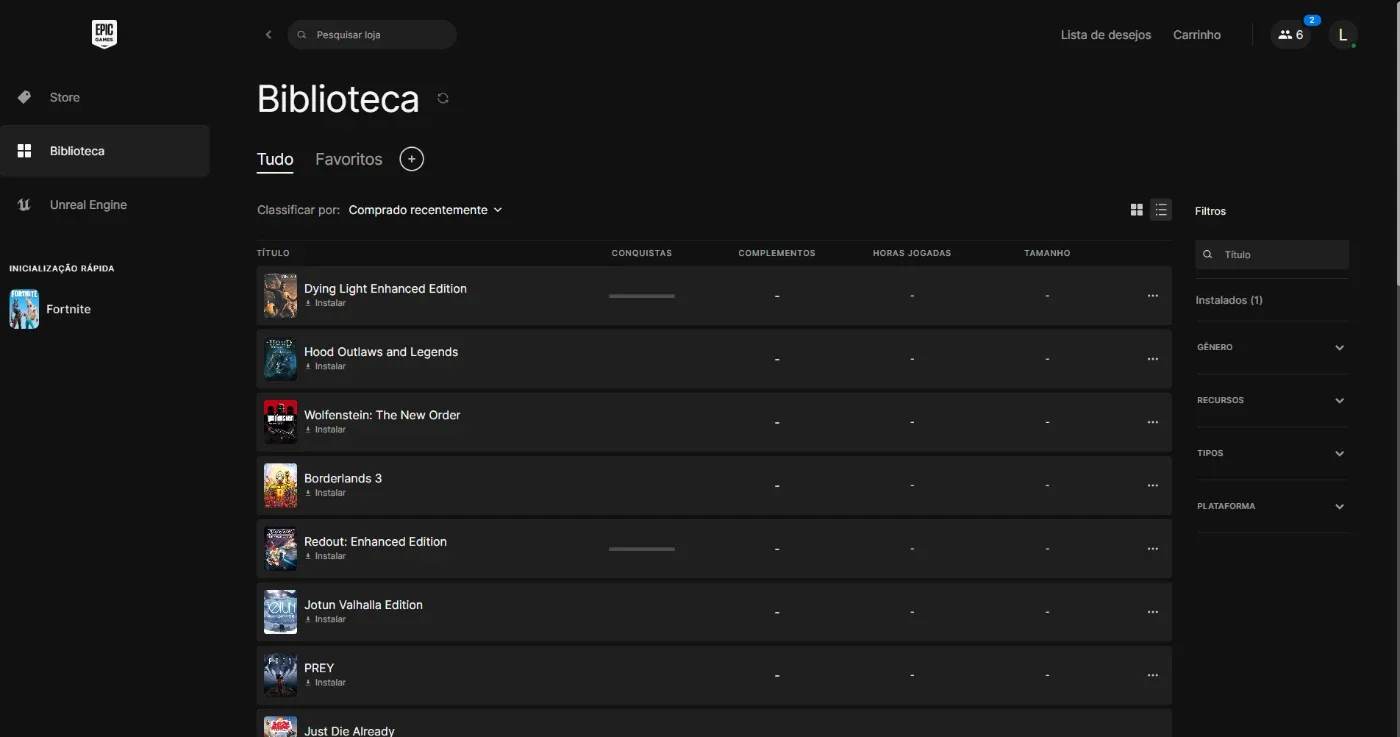Switch to grid view layout
The image size is (1400, 737).
(x=1136, y=210)
